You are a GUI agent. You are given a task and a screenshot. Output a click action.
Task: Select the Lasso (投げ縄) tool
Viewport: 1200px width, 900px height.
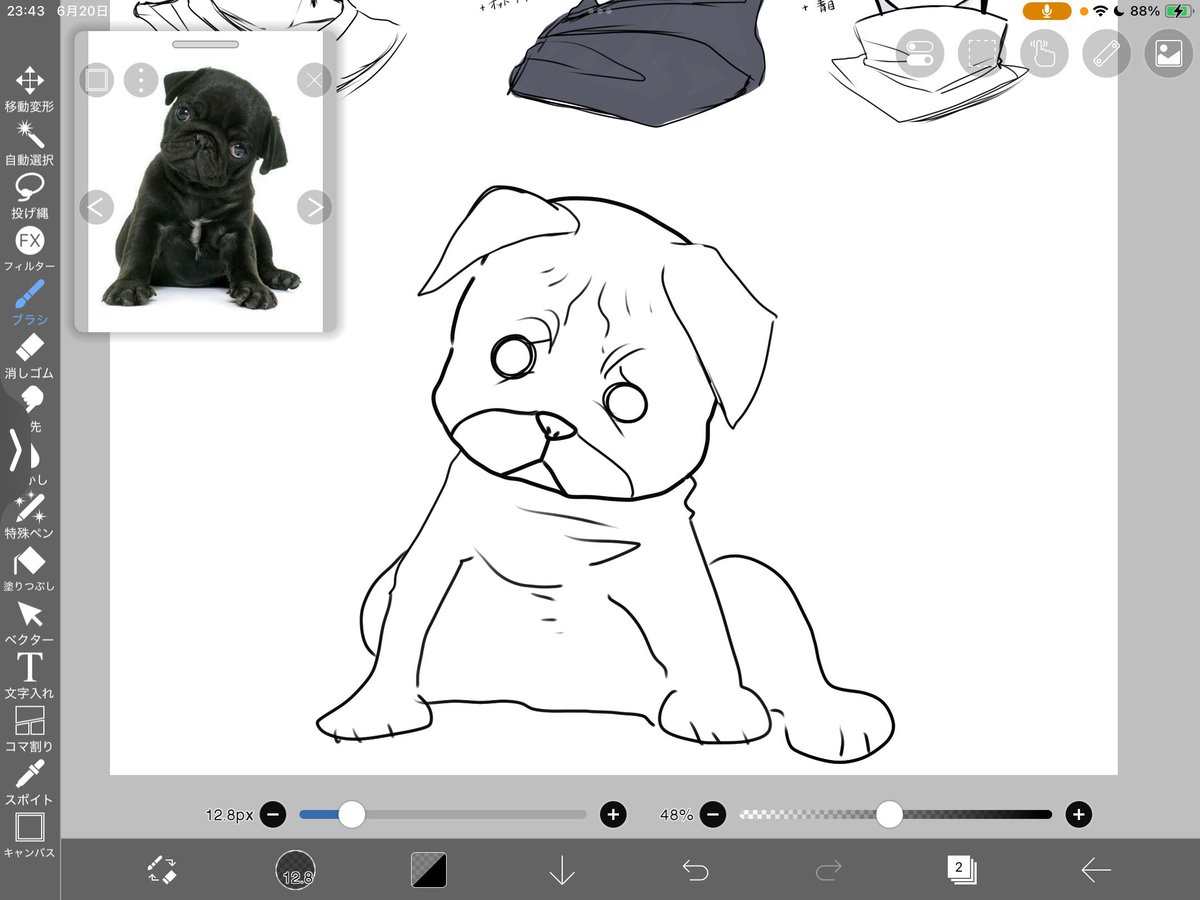coord(30,195)
